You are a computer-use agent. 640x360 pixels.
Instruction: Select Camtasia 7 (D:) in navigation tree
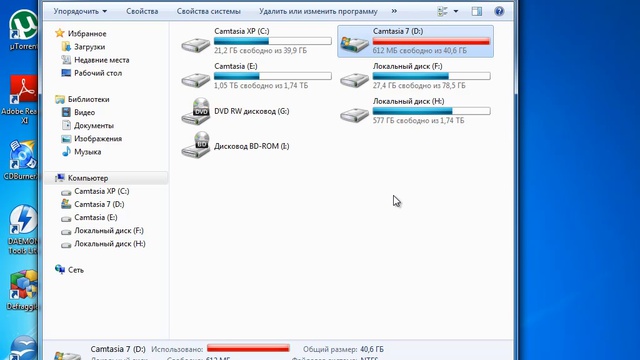[x=99, y=204]
